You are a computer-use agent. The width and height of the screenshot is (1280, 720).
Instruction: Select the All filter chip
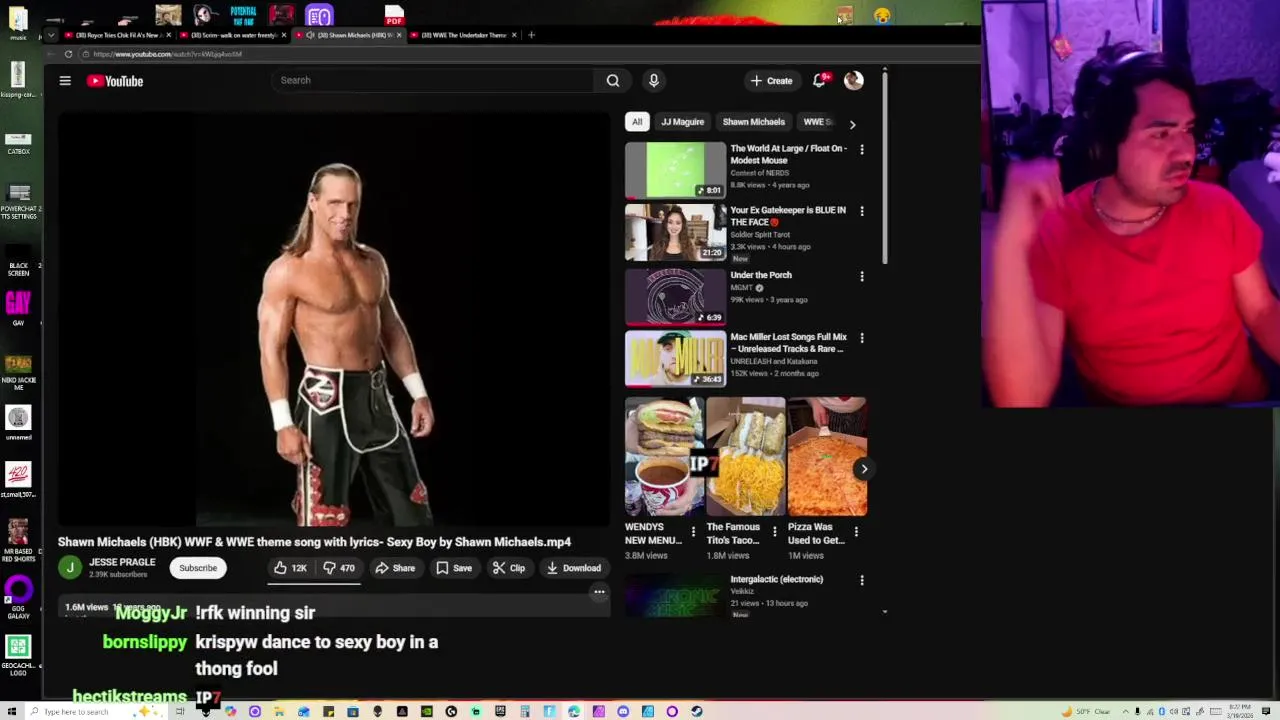[x=637, y=122]
